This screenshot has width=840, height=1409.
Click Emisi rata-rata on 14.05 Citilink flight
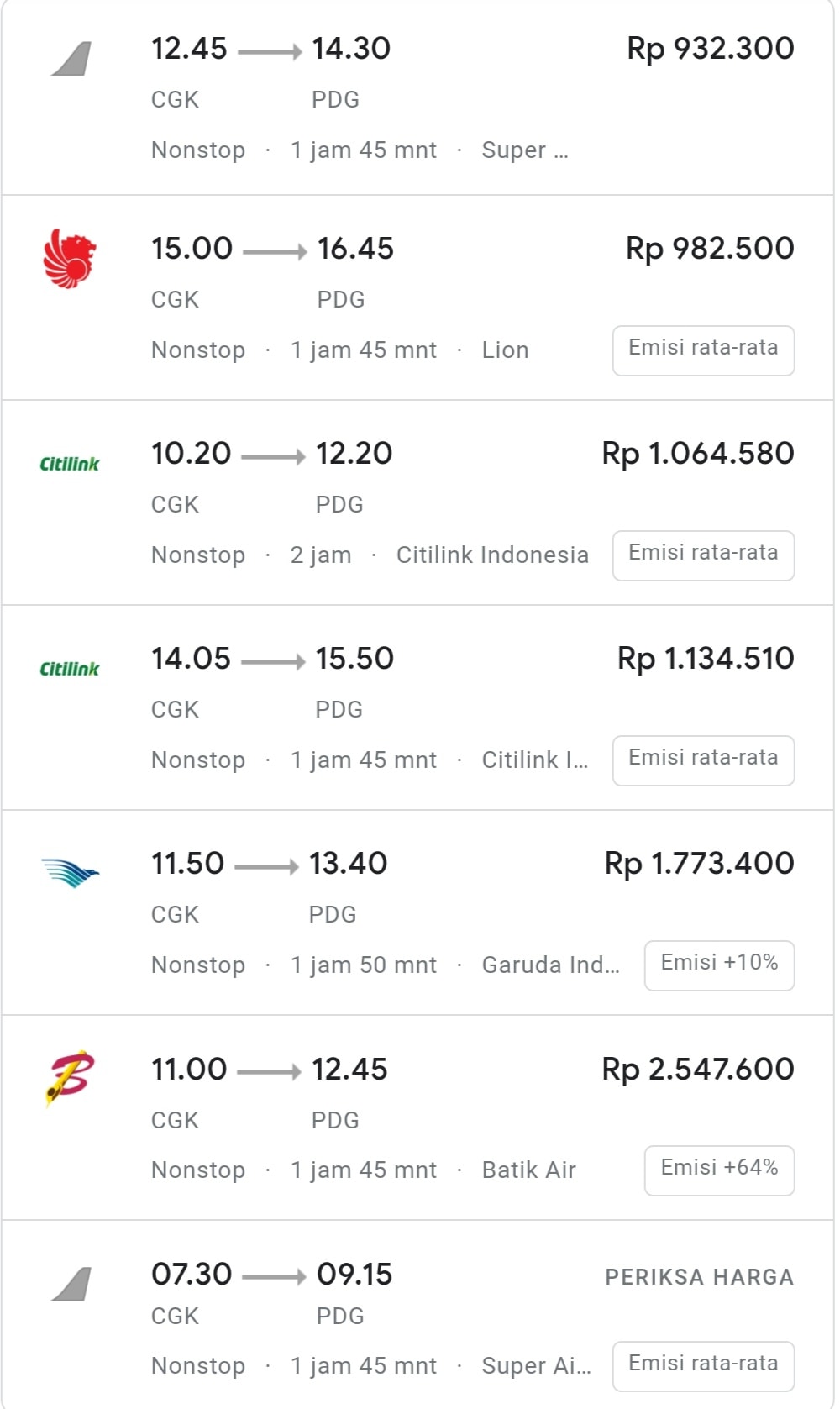pos(703,760)
